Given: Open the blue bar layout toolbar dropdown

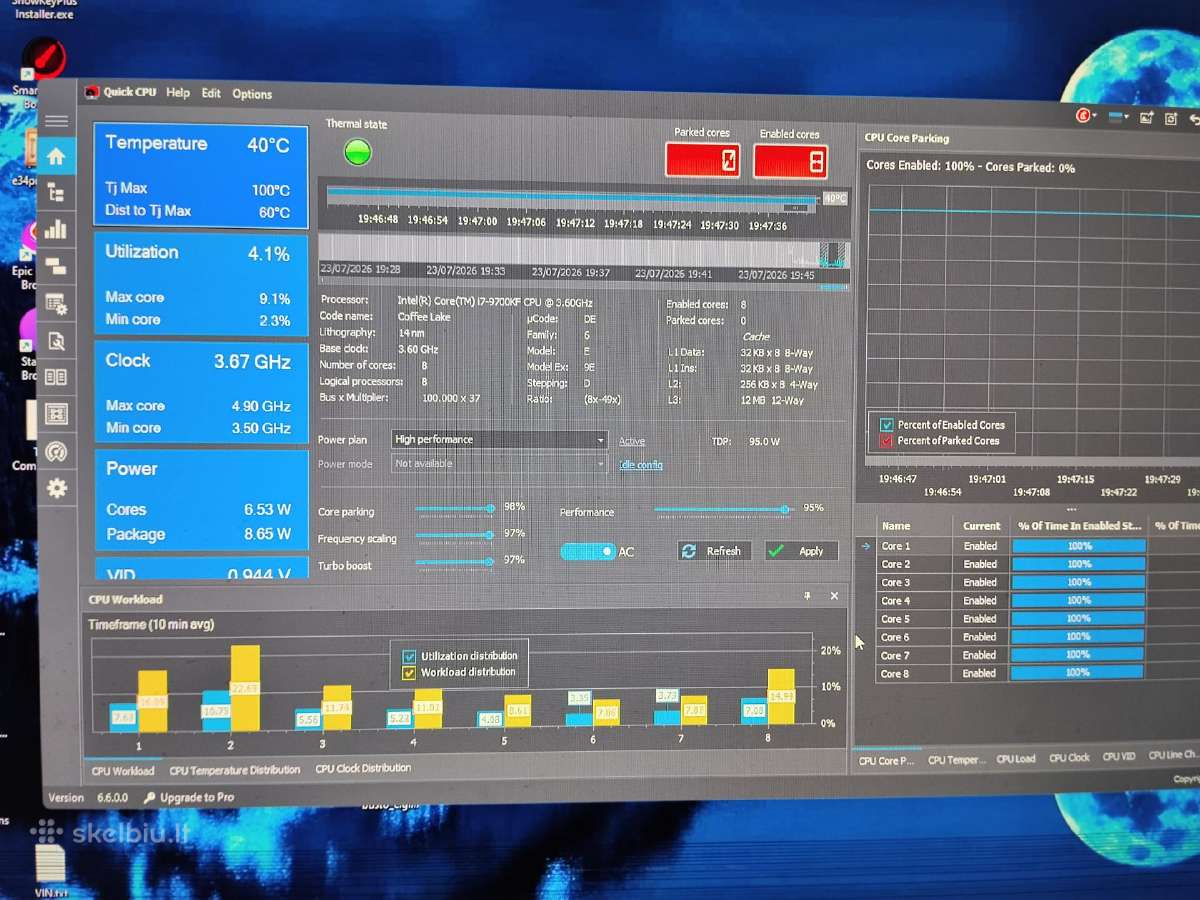Looking at the screenshot, I should pos(1117,117).
